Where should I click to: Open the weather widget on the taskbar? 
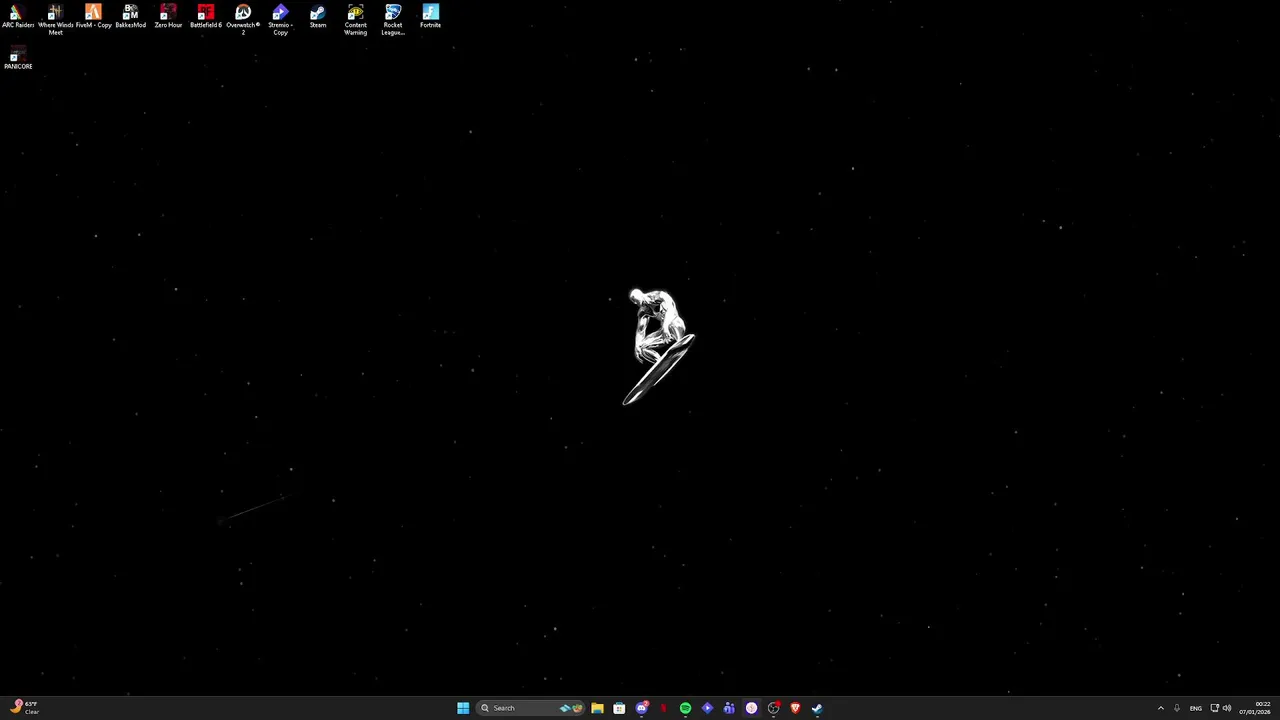(x=24, y=708)
